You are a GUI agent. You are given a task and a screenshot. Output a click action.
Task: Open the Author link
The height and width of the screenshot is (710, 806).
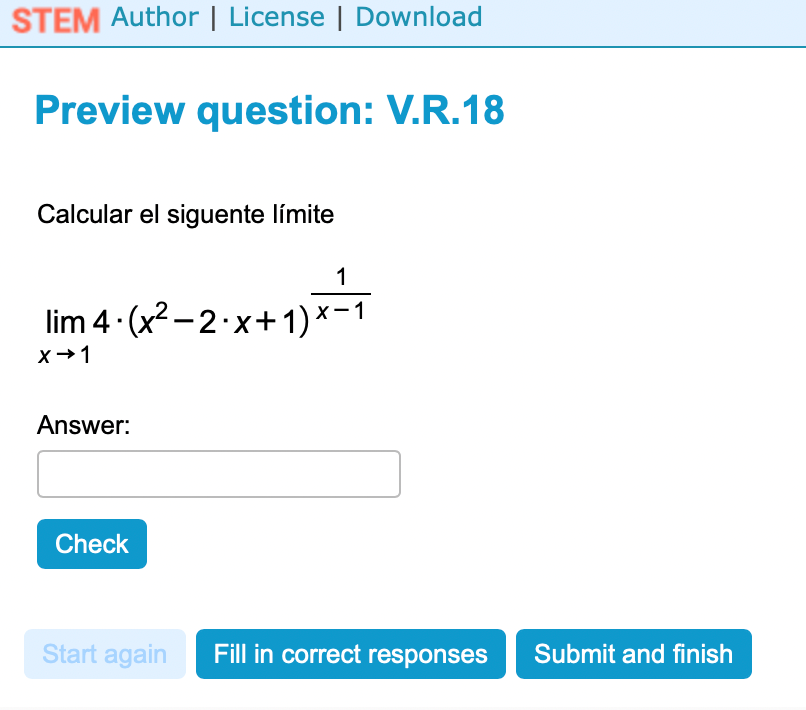155,17
